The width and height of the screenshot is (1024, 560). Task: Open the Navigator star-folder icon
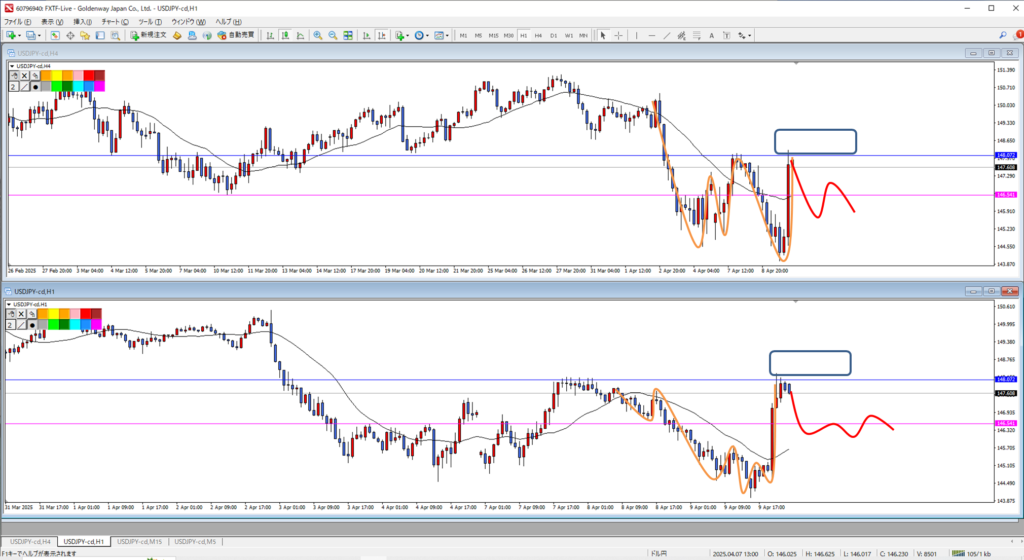point(85,35)
